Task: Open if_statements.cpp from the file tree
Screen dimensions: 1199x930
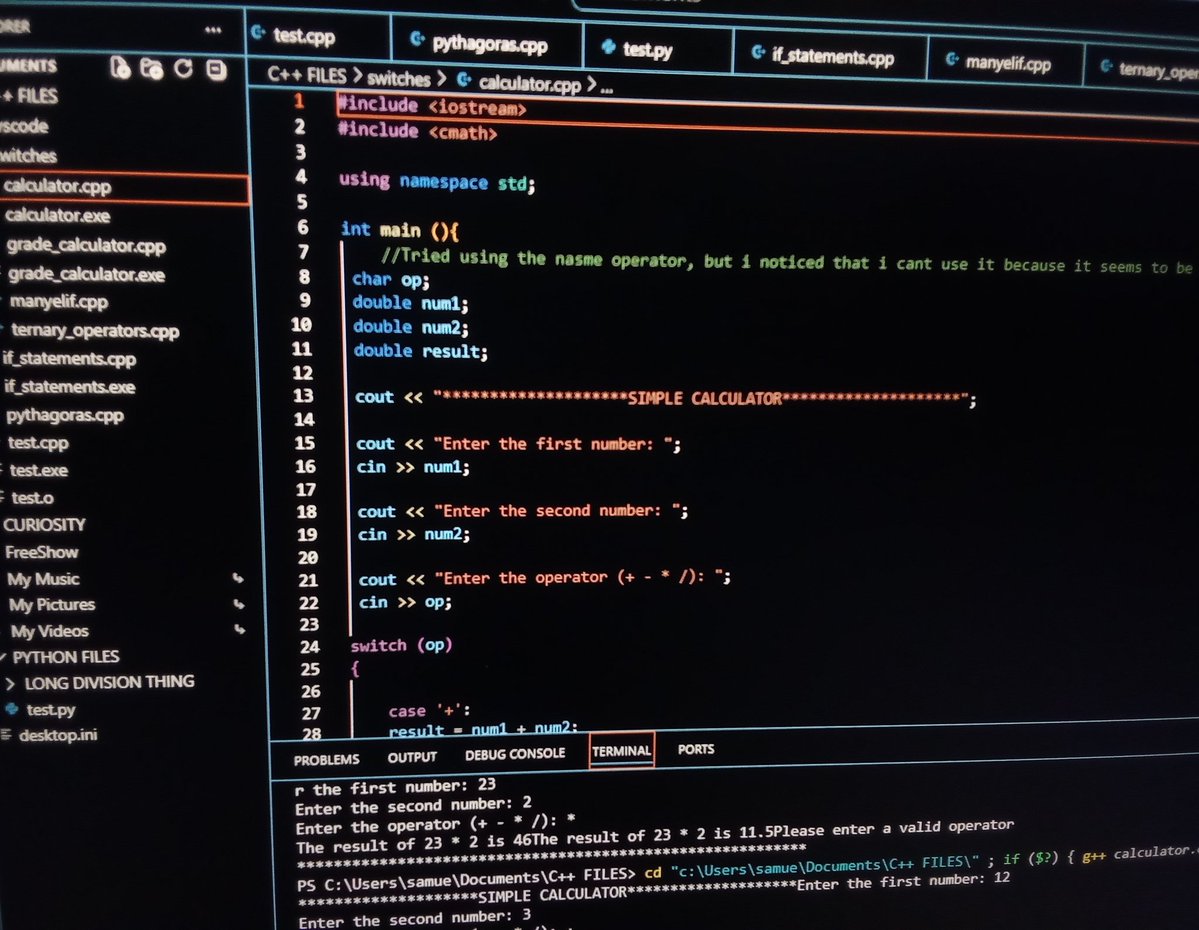Action: [x=70, y=358]
